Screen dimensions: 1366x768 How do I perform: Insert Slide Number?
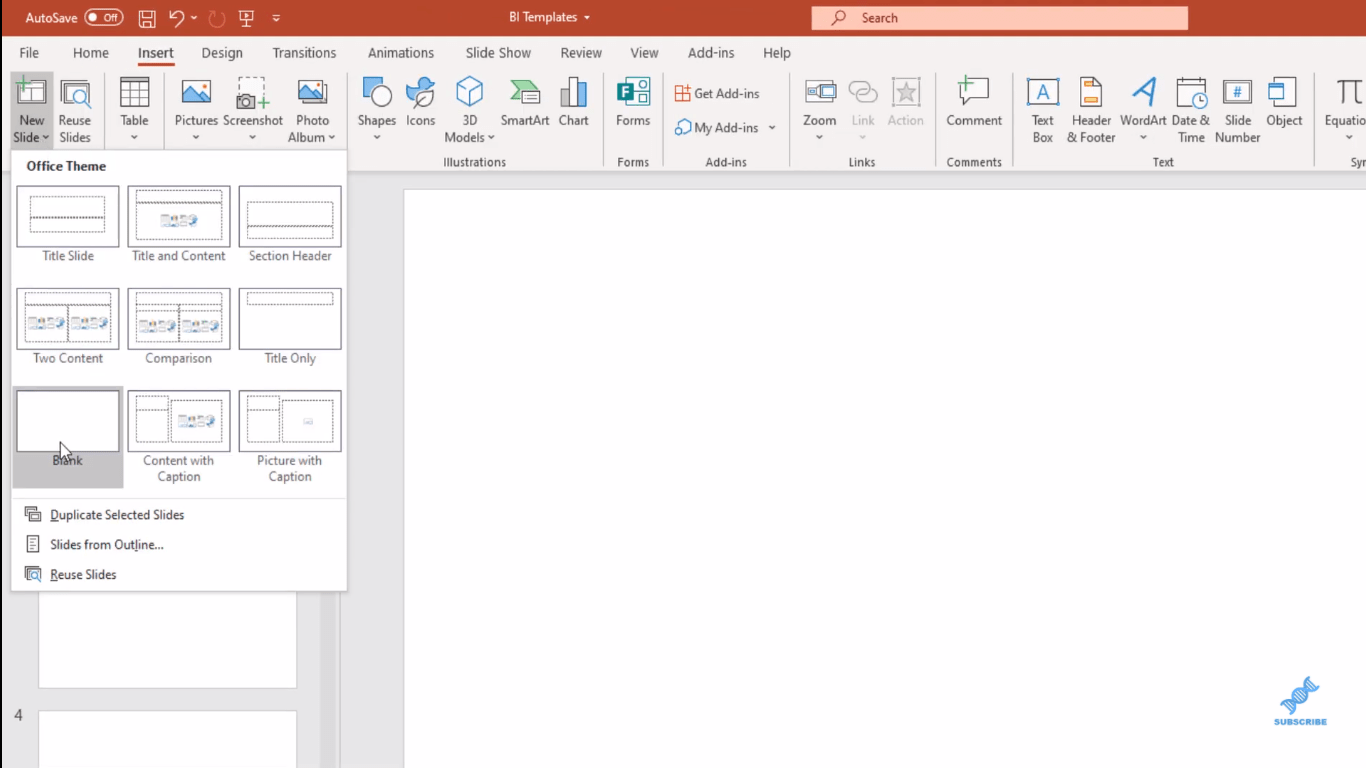click(x=1237, y=111)
